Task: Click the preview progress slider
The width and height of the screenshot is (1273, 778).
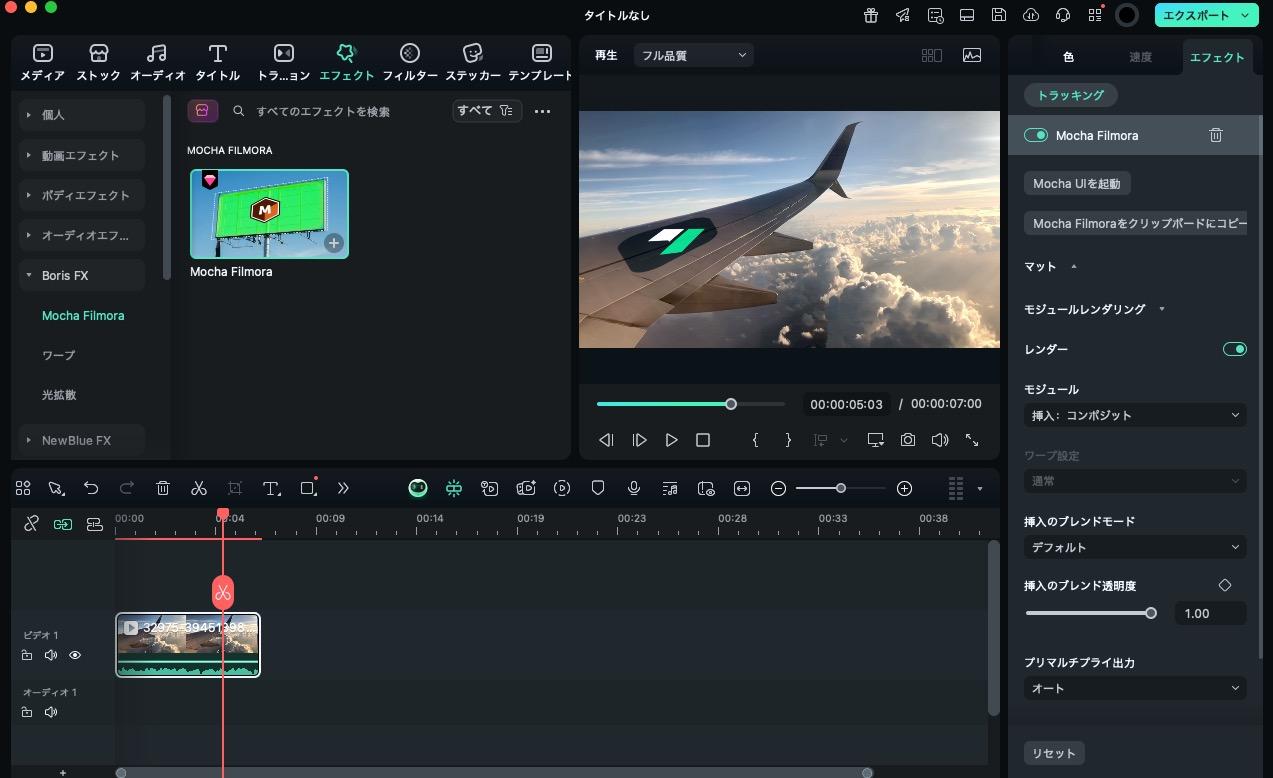Action: pyautogui.click(x=690, y=404)
